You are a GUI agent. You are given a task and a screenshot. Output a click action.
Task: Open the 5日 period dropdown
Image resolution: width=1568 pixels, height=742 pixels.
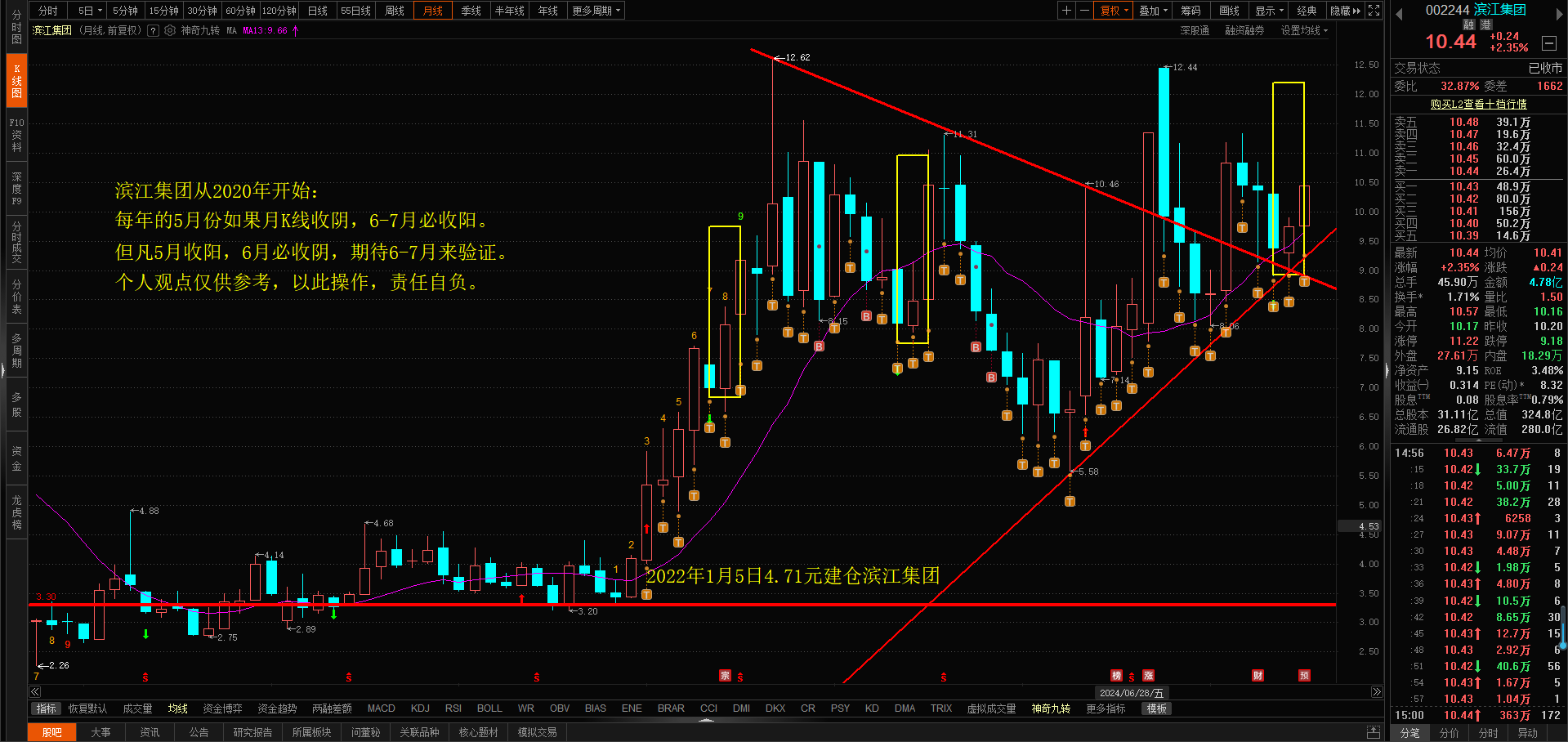pyautogui.click(x=90, y=11)
